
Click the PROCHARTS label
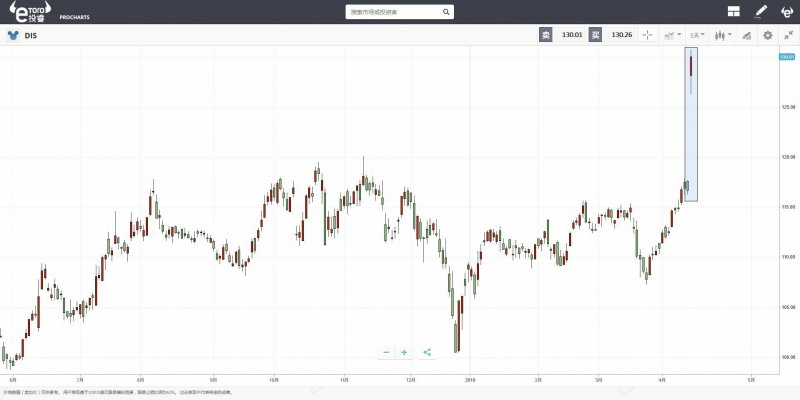(74, 17)
